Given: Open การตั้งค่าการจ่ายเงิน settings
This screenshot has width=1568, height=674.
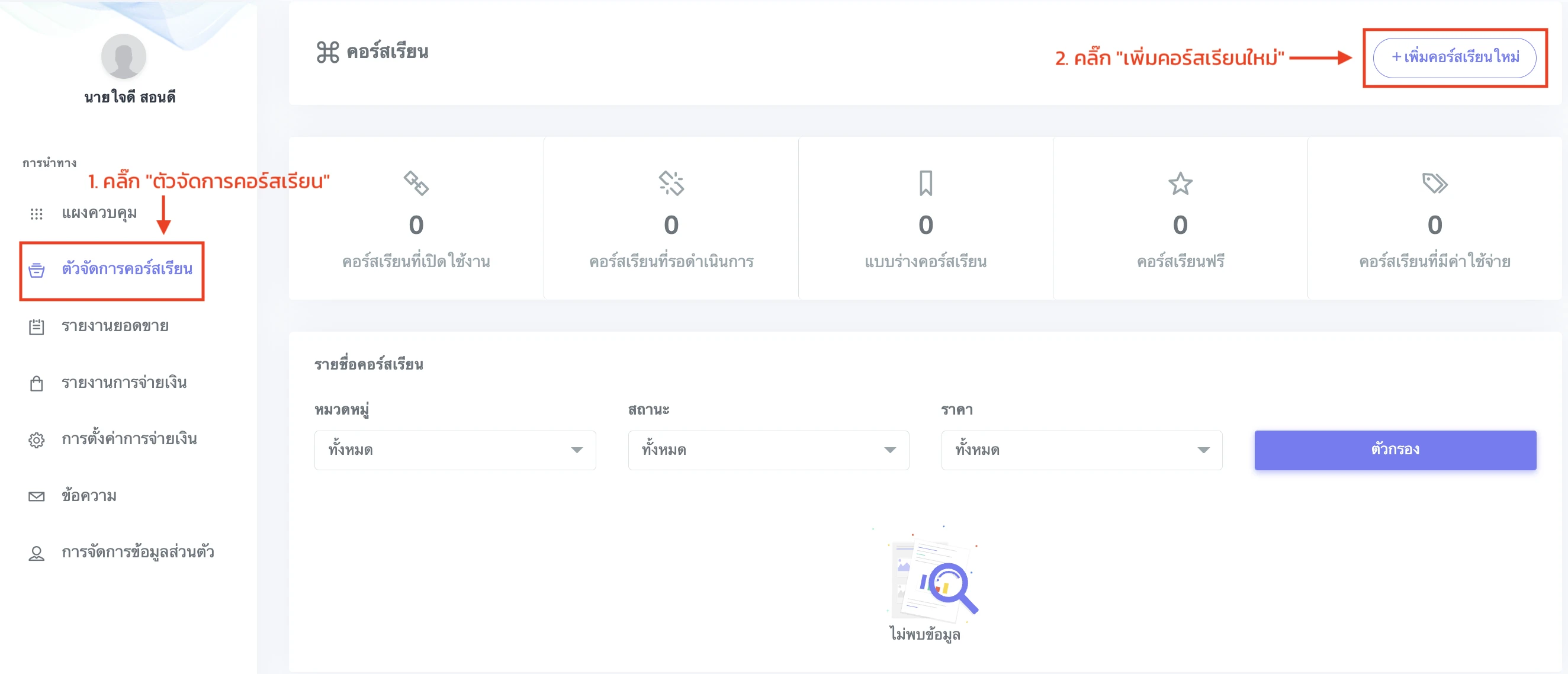Looking at the screenshot, I should click(129, 438).
